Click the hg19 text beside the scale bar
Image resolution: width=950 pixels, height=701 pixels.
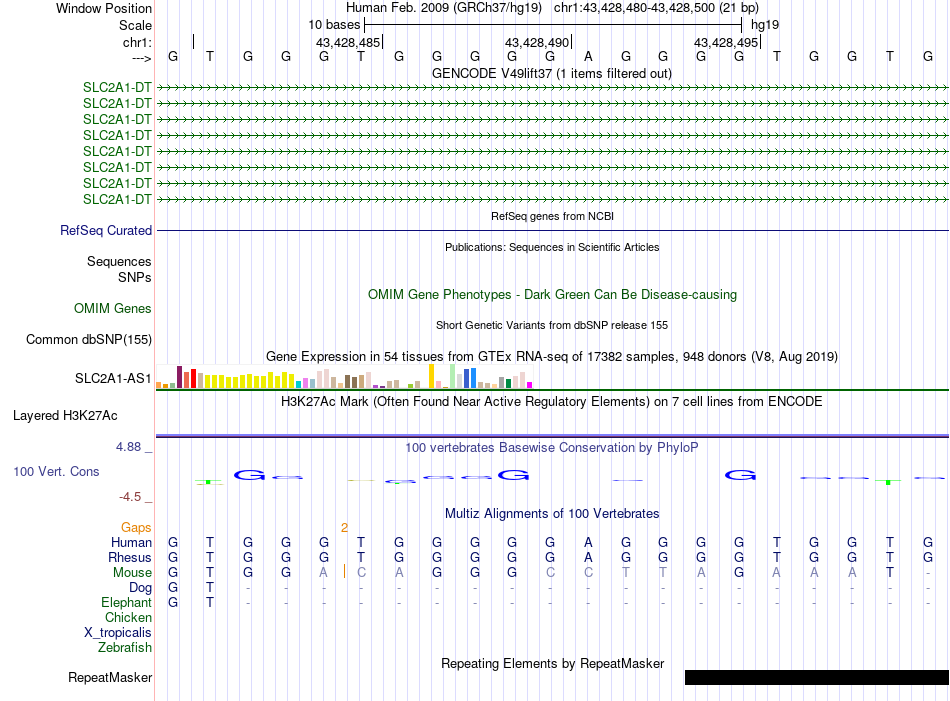(765, 25)
